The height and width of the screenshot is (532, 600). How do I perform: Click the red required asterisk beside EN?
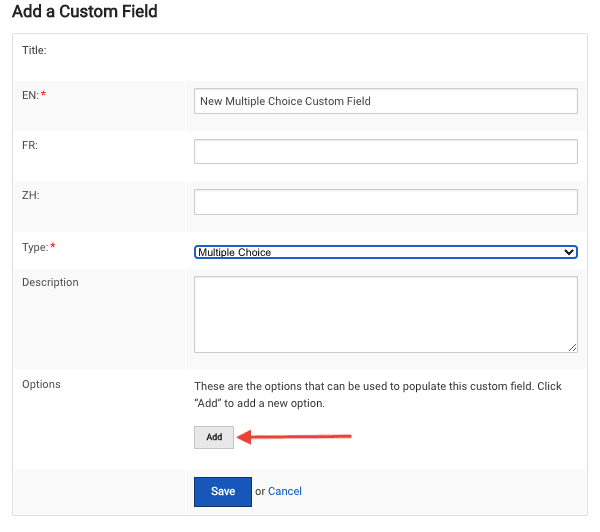click(x=44, y=95)
